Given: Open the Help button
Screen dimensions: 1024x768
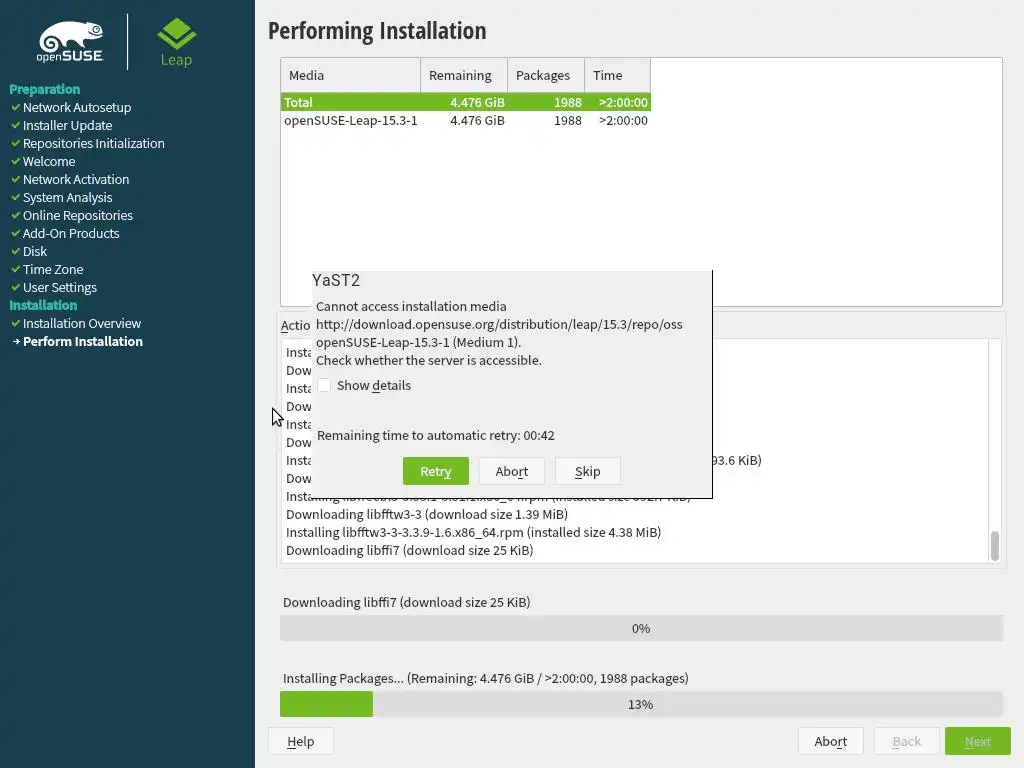Looking at the screenshot, I should 300,741.
